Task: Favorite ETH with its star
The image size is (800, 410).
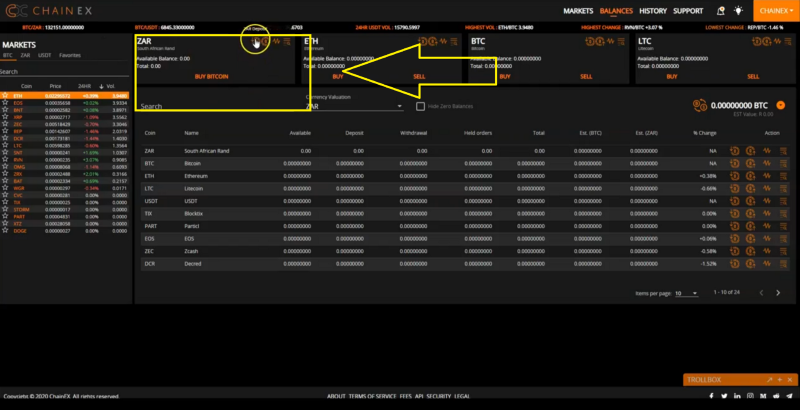Action: point(5,95)
